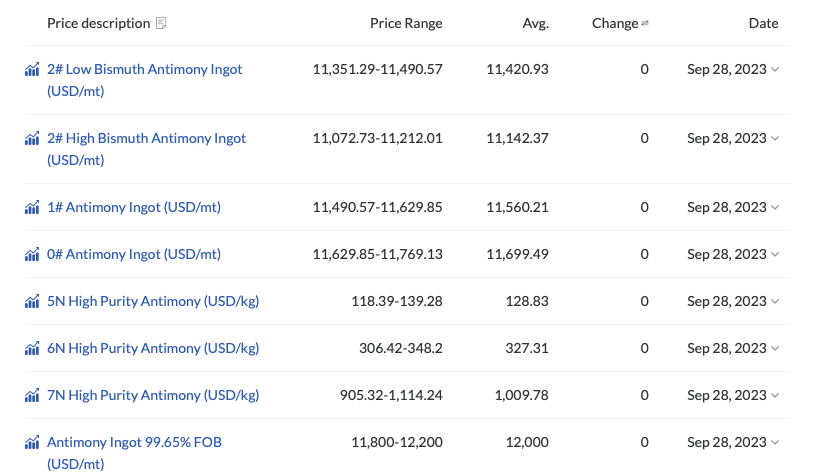Expand date chevron for 2# Low Bismuth row
The height and width of the screenshot is (476, 815).
(775, 70)
